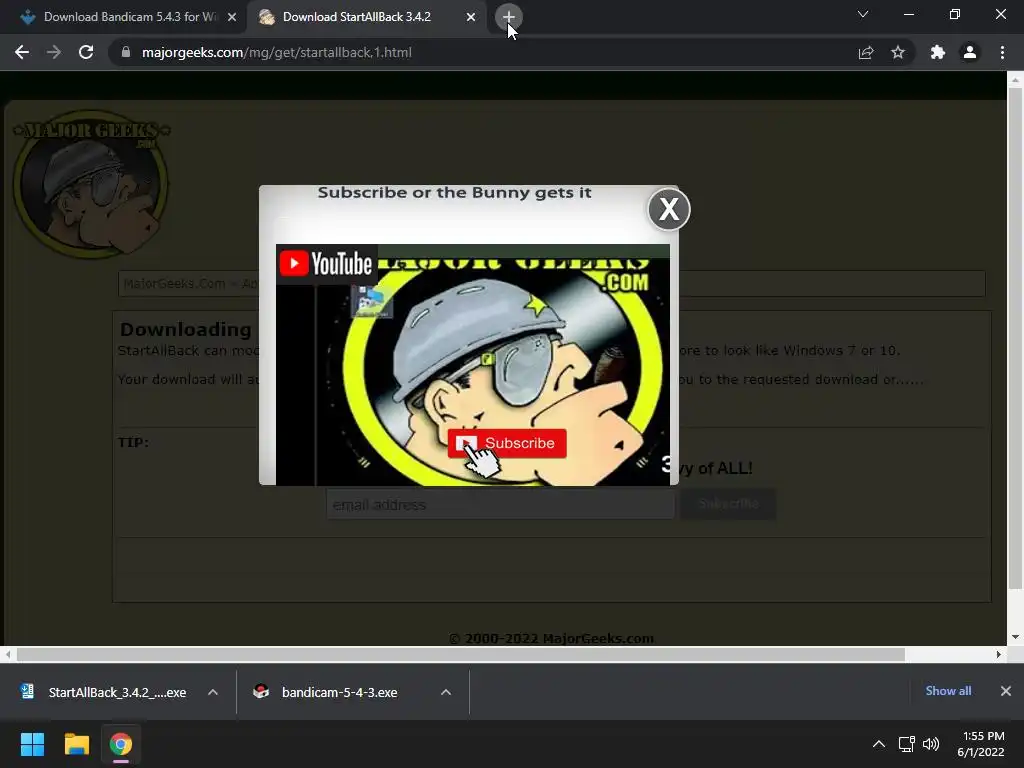Click the 'Downloading' heading text

(185, 329)
